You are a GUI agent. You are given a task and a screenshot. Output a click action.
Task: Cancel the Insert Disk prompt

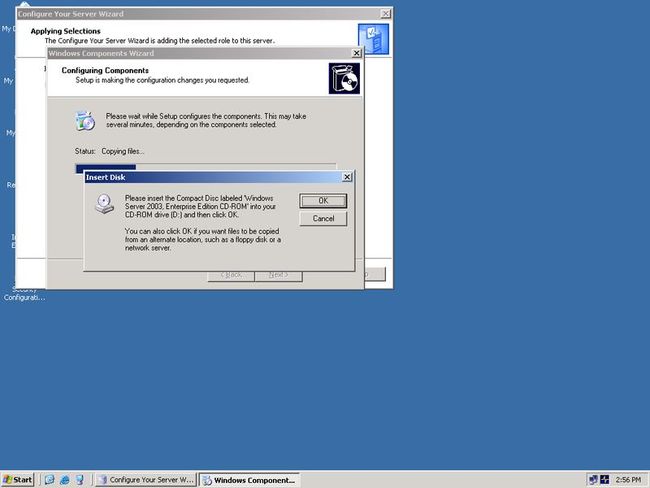click(x=323, y=219)
